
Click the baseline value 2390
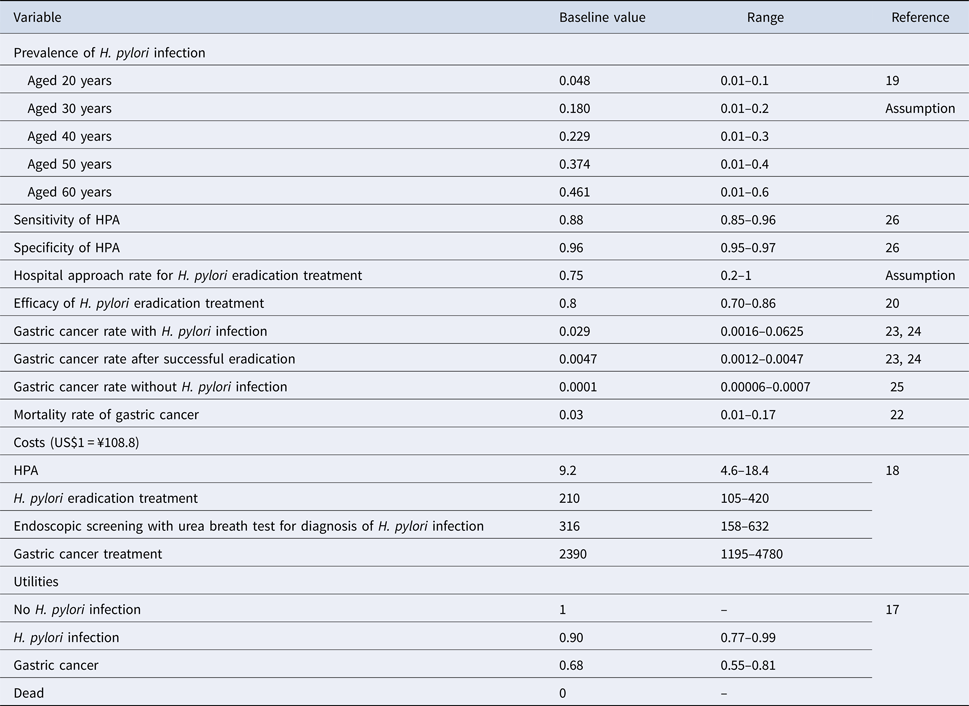(574, 553)
